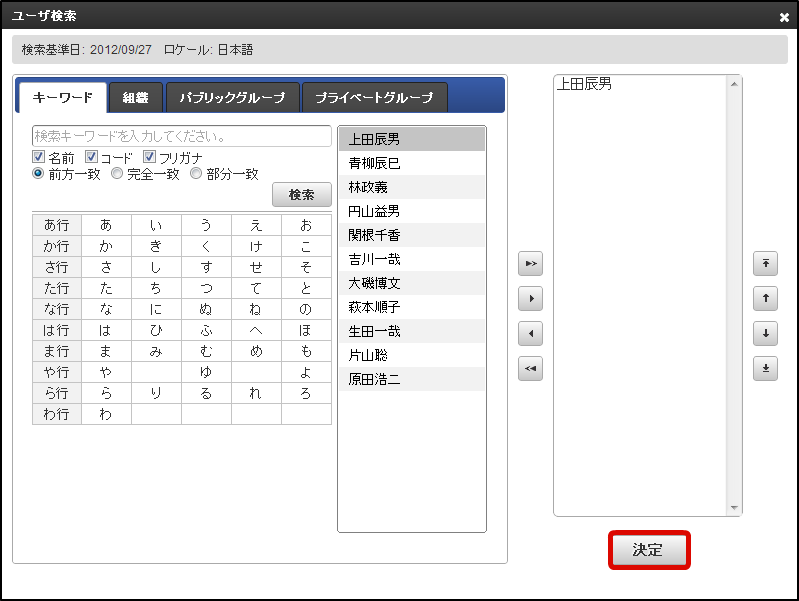The height and width of the screenshot is (601, 799).
Task: Click the add-all double right arrow button
Action: [x=530, y=264]
